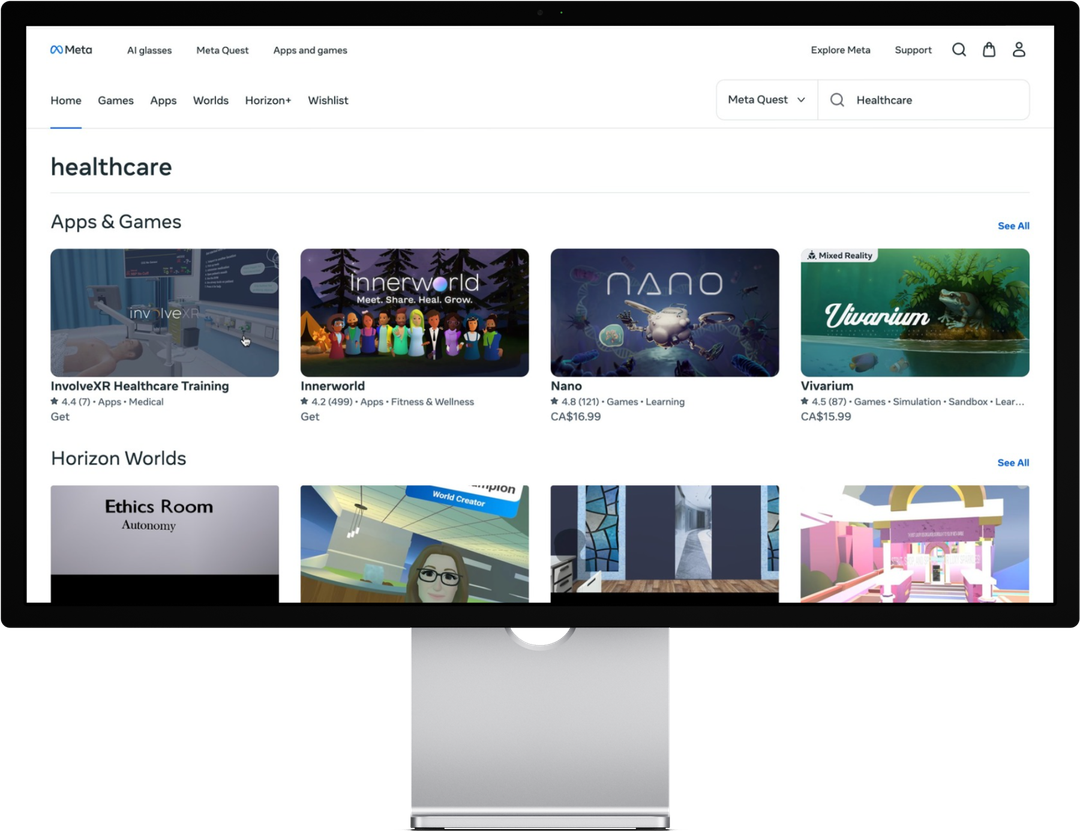Screen dimensions: 1080x831
Task: Open the Vivarium game thumbnail
Action: (915, 313)
